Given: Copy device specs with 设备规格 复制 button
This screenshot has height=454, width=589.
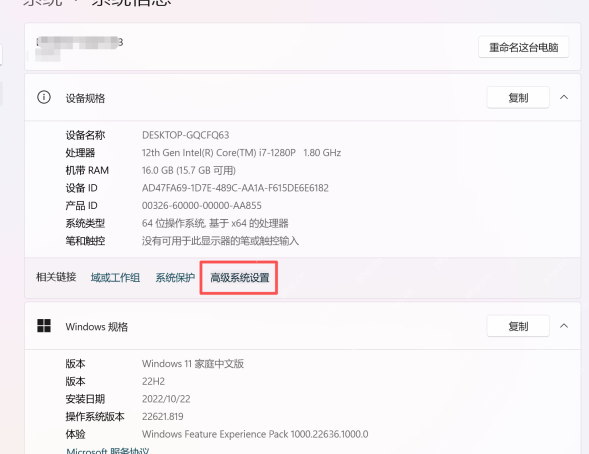Looking at the screenshot, I should click(x=518, y=98).
